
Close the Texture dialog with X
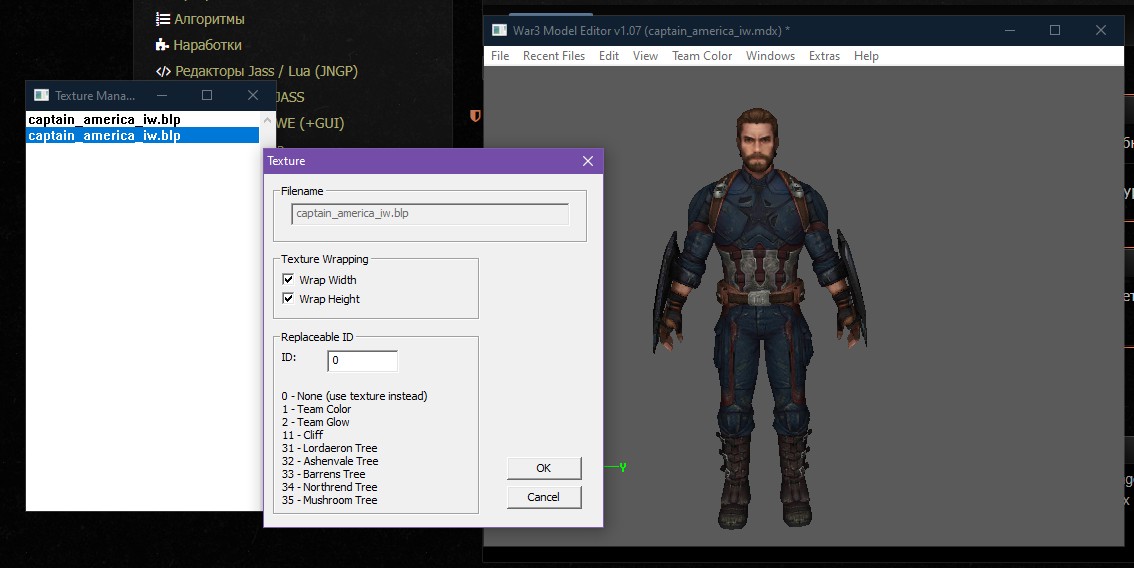pos(588,161)
